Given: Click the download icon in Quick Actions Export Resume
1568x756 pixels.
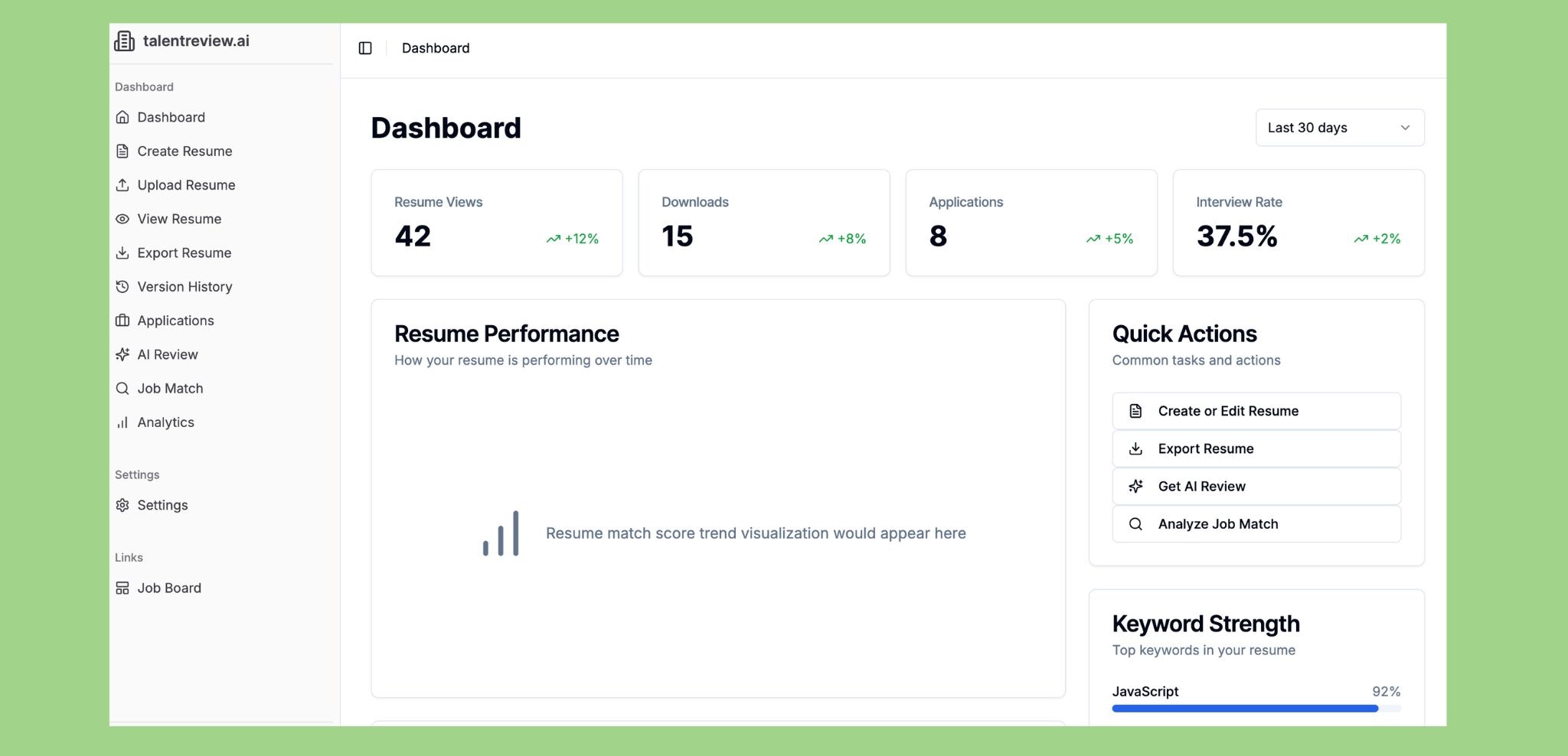Looking at the screenshot, I should (1136, 448).
